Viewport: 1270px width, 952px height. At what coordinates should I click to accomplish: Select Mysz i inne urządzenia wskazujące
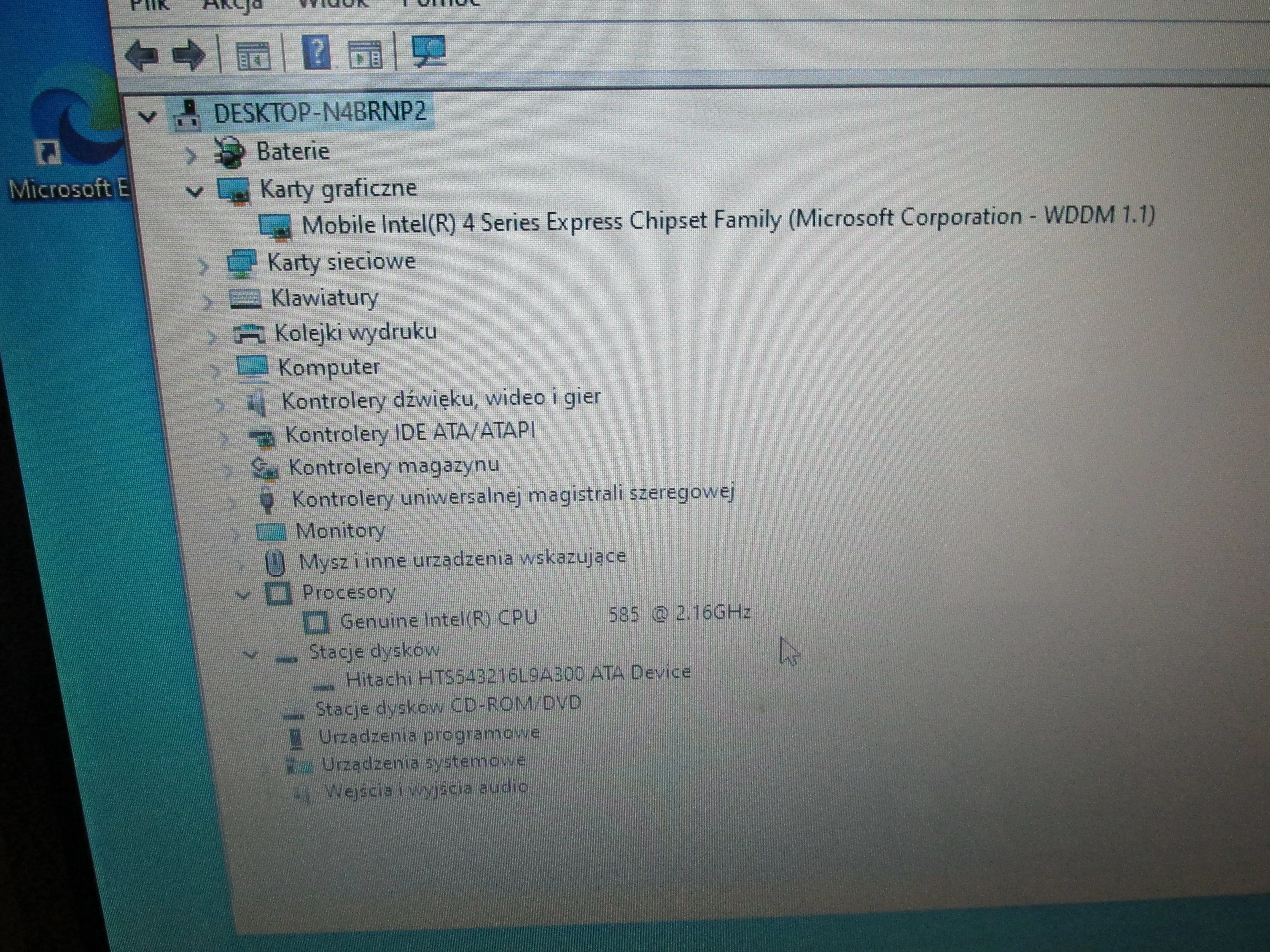coord(462,559)
